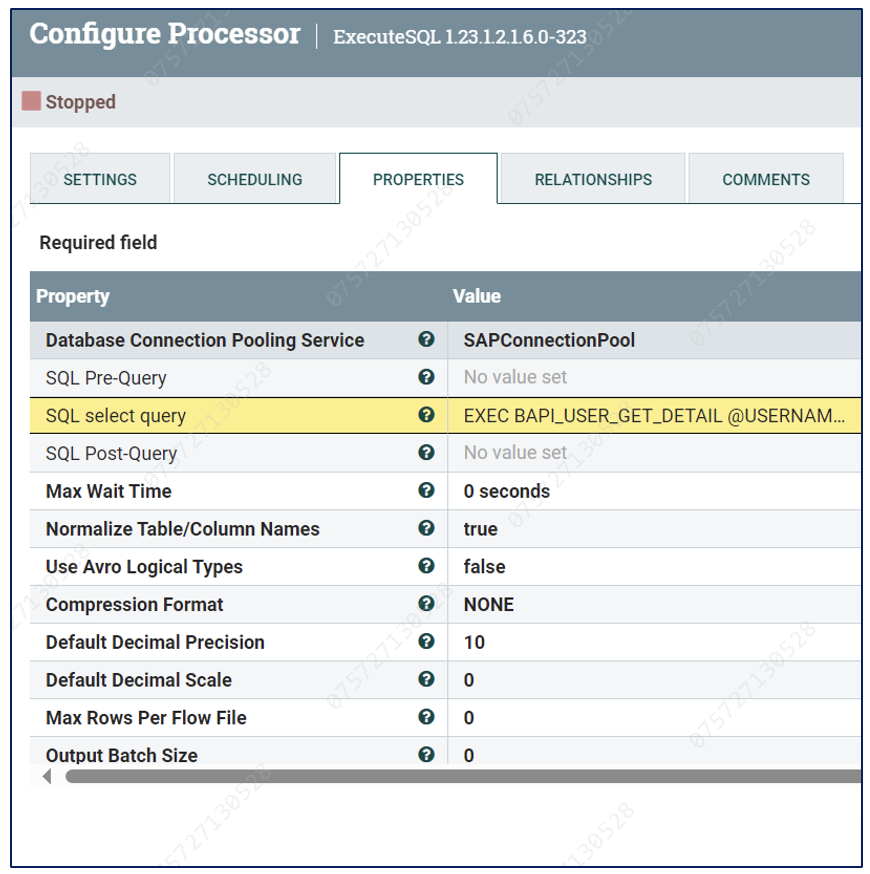870x874 pixels.
Task: Click the horizontal scrollbar thumb
Action: click(x=463, y=776)
